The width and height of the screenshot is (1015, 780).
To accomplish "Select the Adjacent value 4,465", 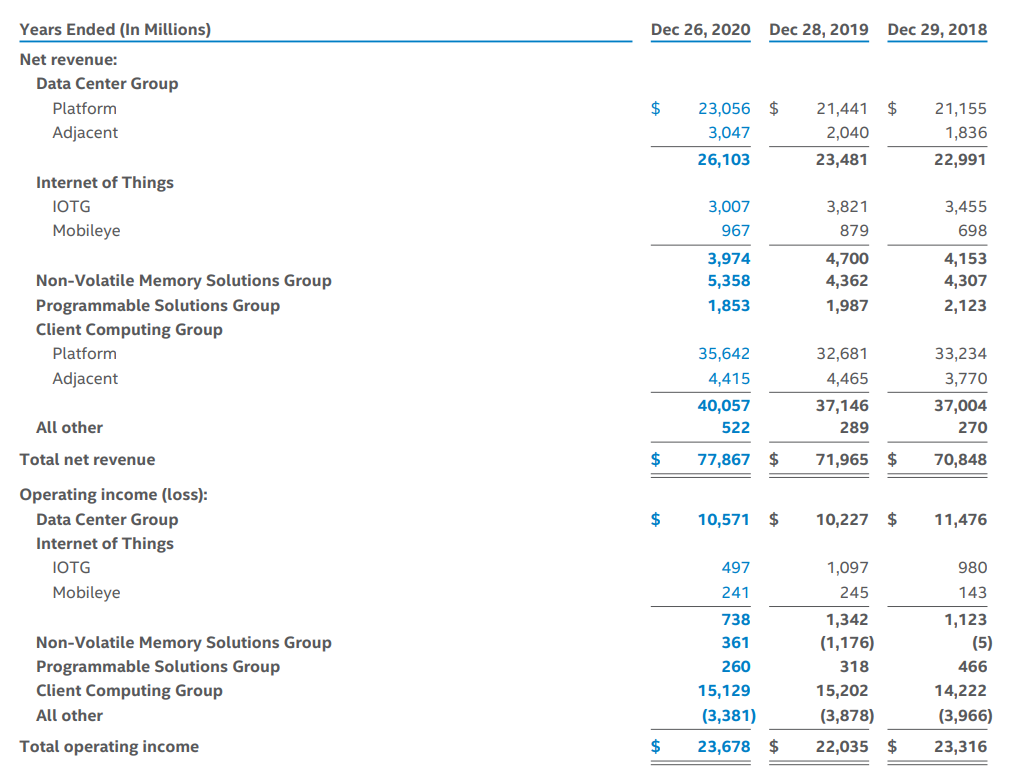I will [847, 379].
